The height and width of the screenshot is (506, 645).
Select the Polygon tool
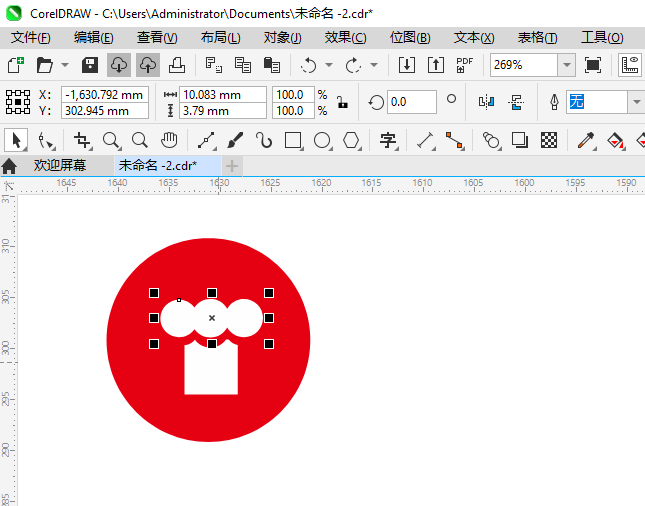(x=351, y=141)
